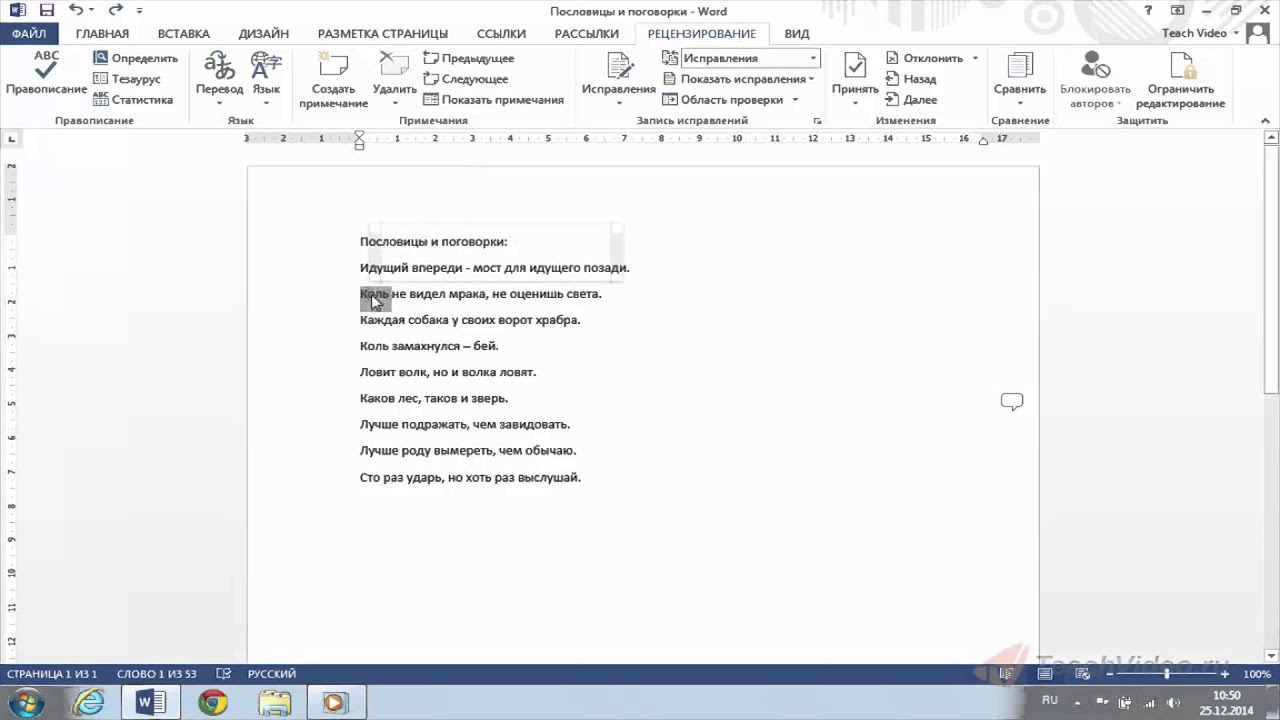Click the Принять accept change icon

(855, 66)
